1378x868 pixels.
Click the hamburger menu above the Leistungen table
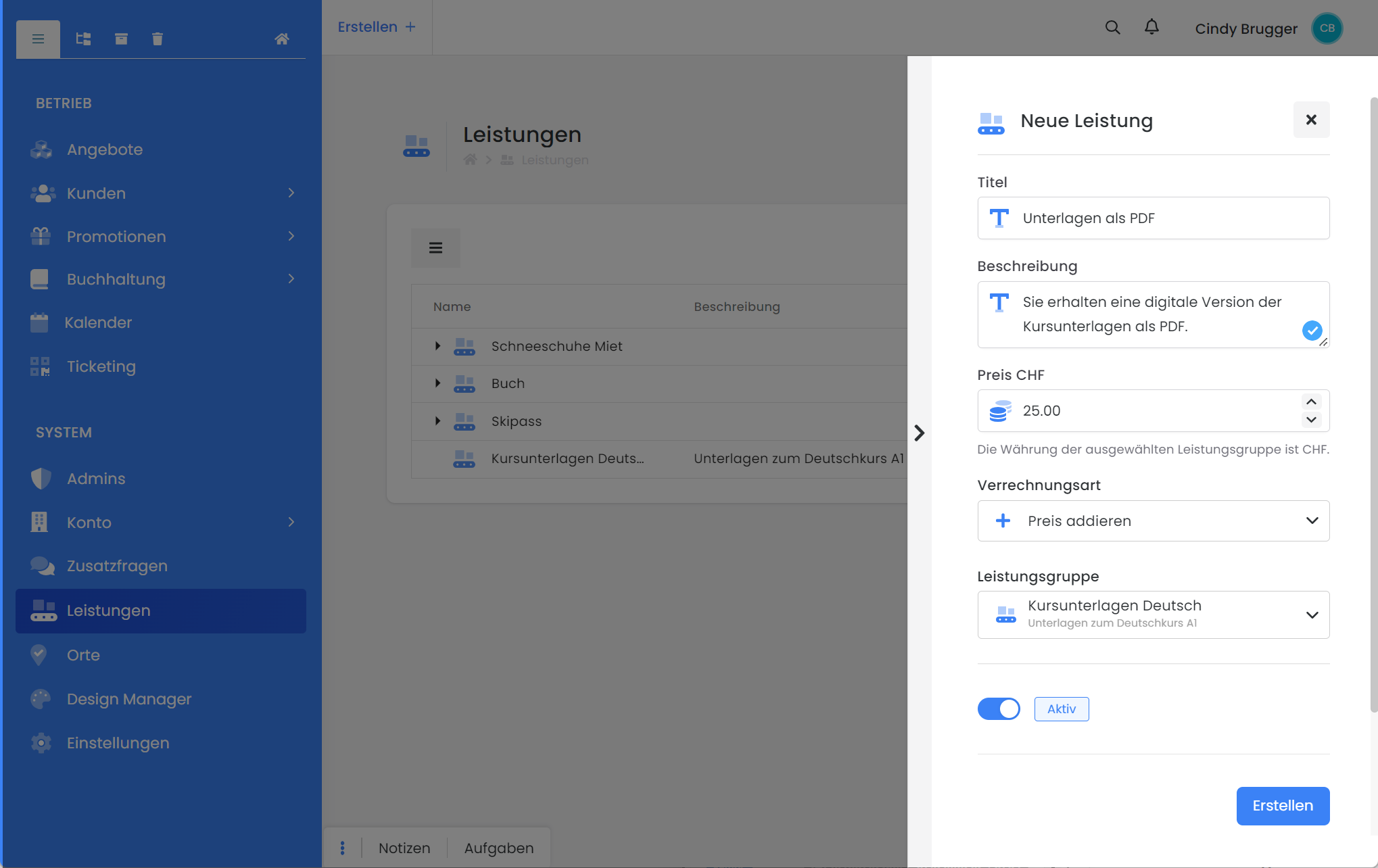point(435,248)
